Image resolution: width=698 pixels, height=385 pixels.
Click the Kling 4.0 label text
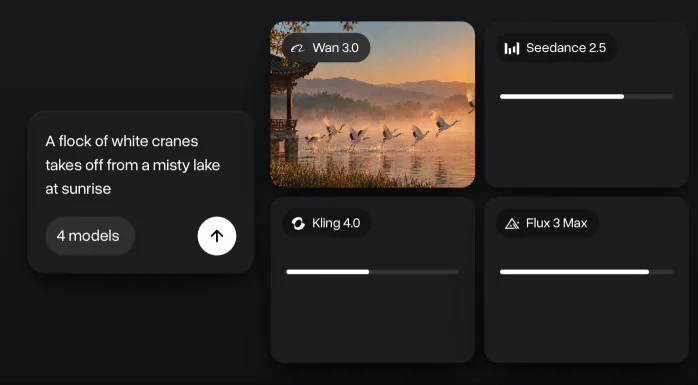(x=336, y=223)
